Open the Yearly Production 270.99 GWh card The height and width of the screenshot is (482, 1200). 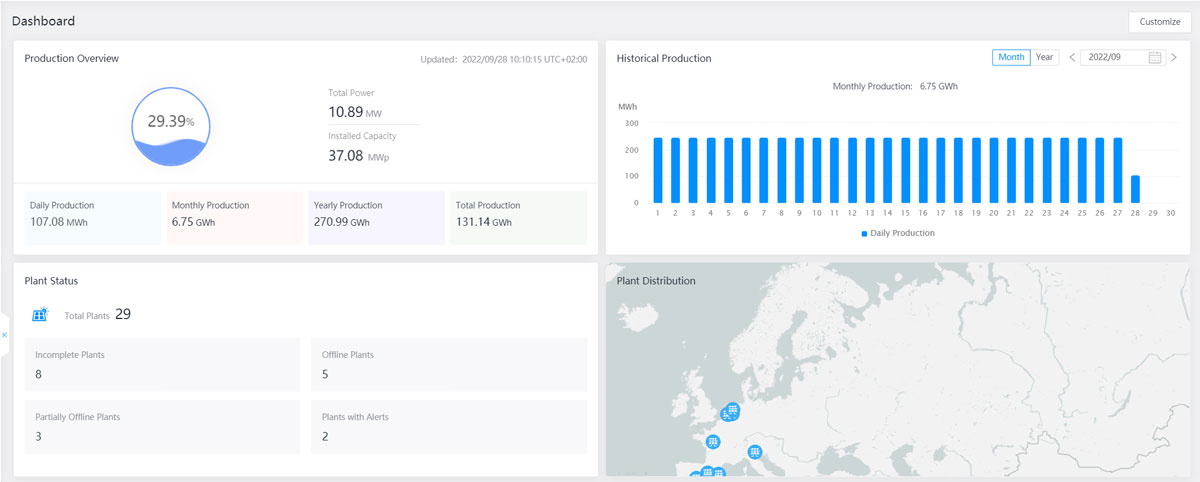click(x=376, y=218)
